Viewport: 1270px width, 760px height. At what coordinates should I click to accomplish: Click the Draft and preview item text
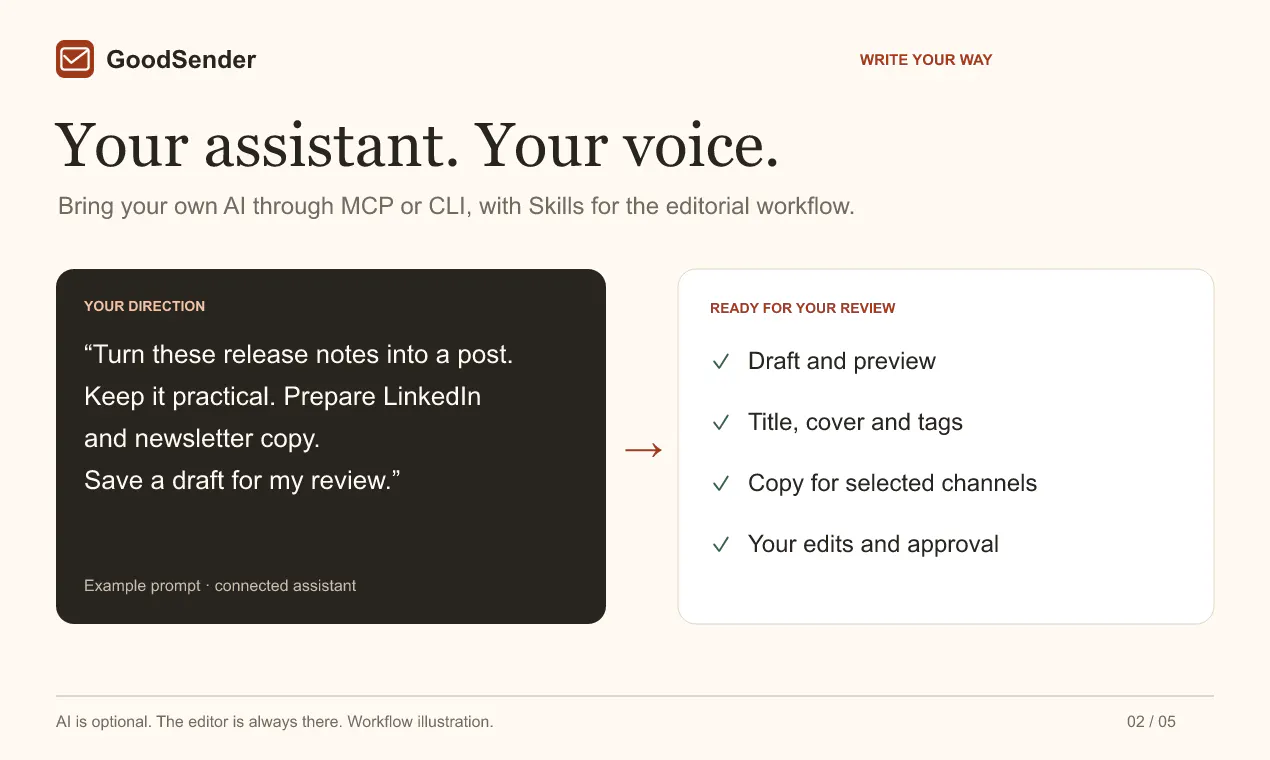click(x=842, y=362)
